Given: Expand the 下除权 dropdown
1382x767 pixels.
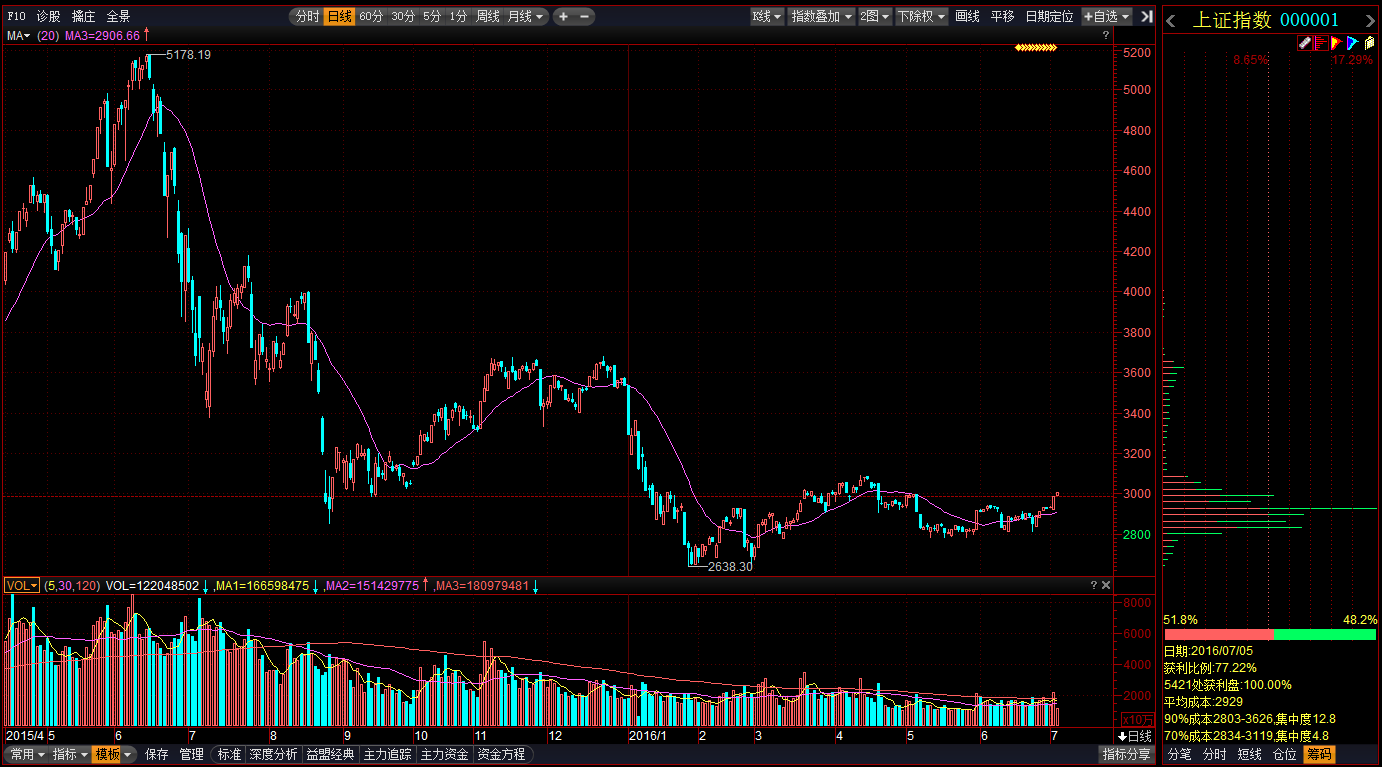Looking at the screenshot, I should click(x=921, y=16).
